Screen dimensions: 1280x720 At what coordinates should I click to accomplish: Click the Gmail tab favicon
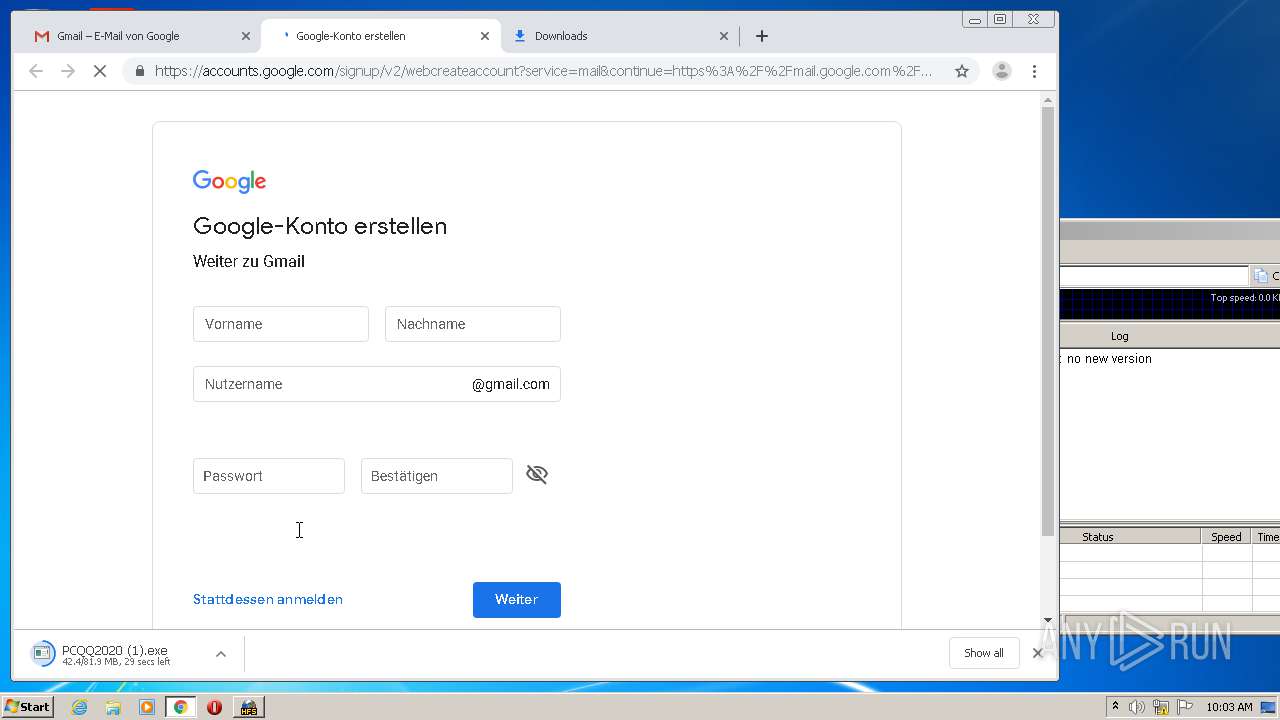coord(41,36)
